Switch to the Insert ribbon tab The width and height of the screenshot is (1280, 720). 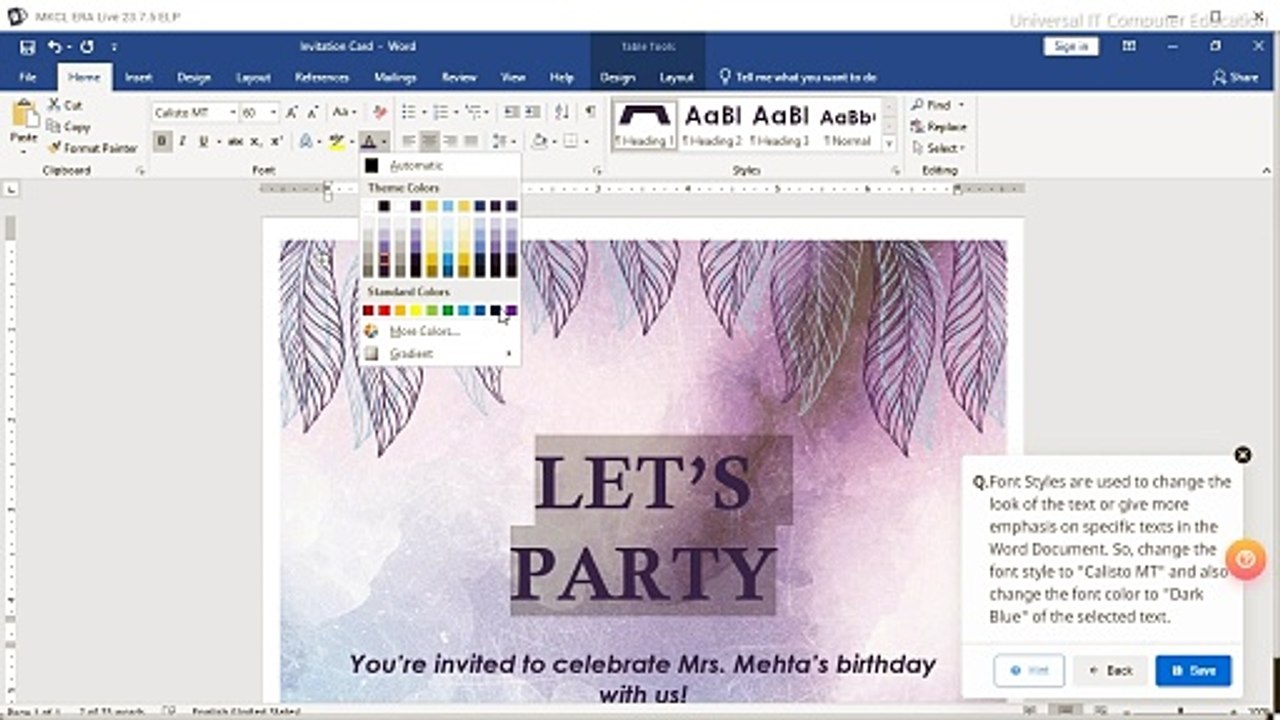tap(139, 77)
